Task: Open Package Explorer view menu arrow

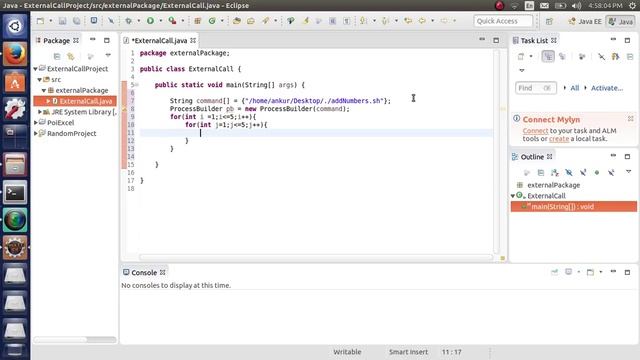Action: [x=108, y=56]
